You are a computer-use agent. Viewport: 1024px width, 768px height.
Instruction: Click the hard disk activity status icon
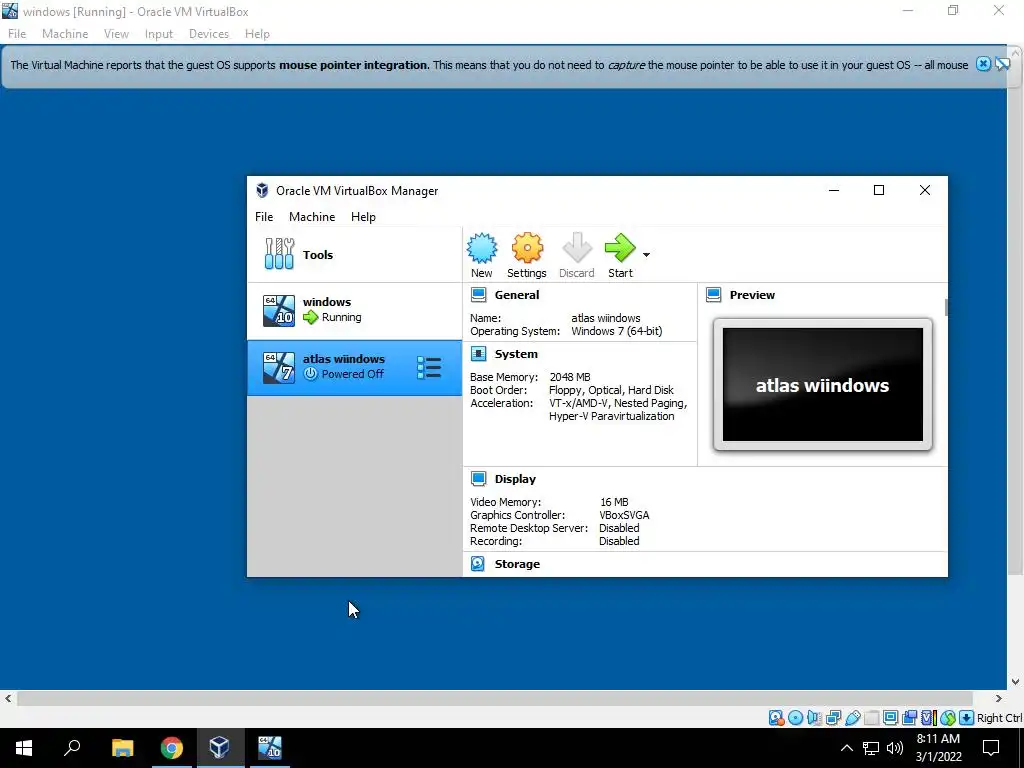click(776, 718)
